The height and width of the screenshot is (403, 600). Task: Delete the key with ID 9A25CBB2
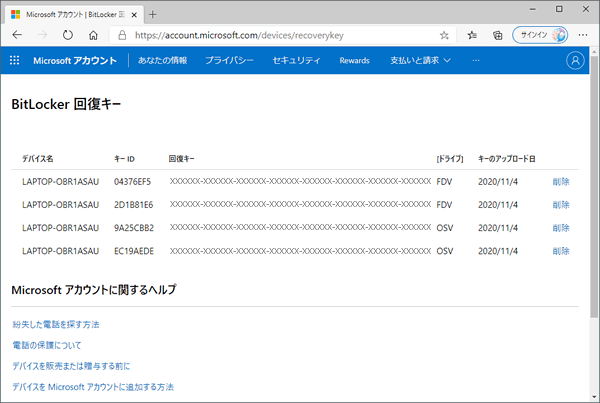point(561,228)
